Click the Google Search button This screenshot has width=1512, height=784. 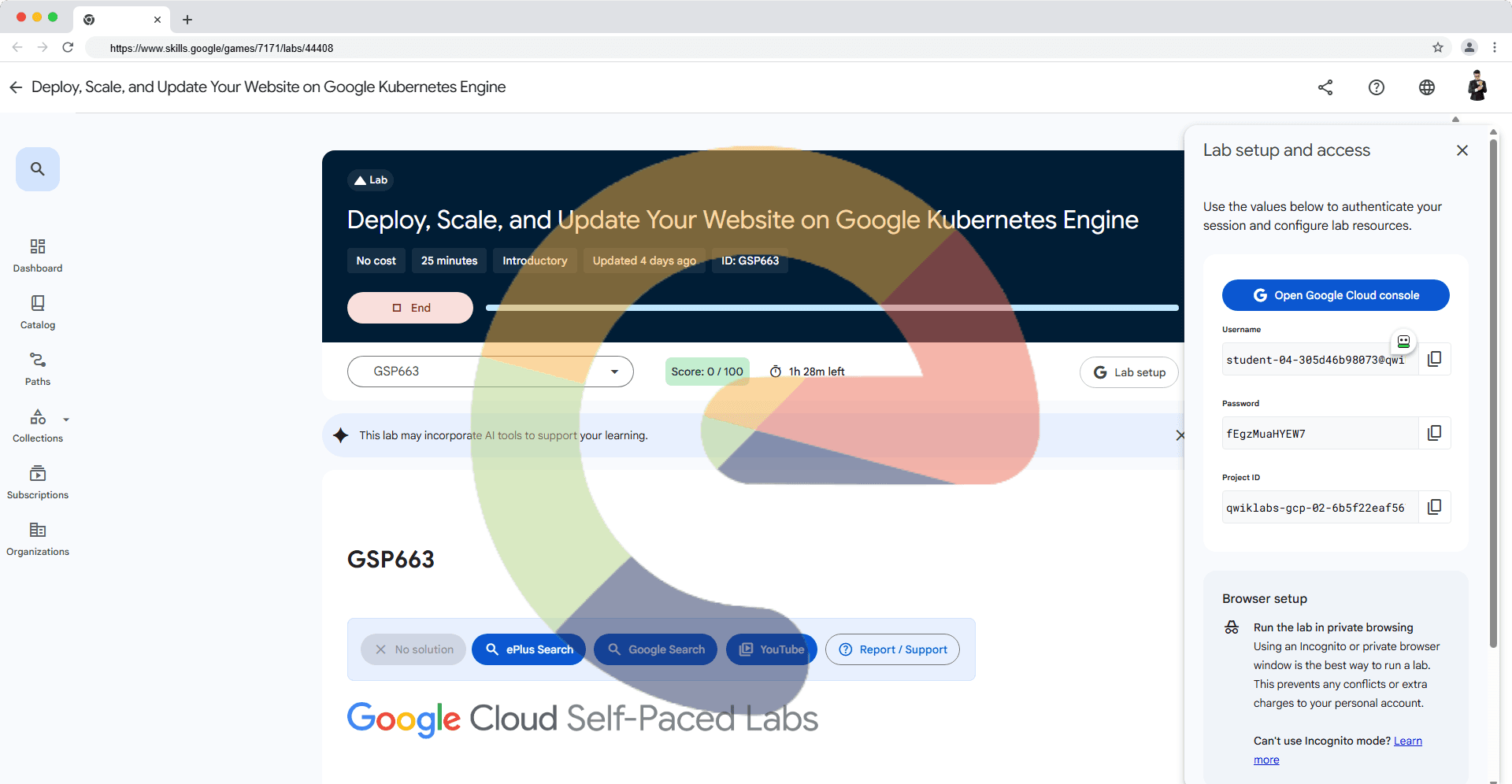pyautogui.click(x=655, y=649)
